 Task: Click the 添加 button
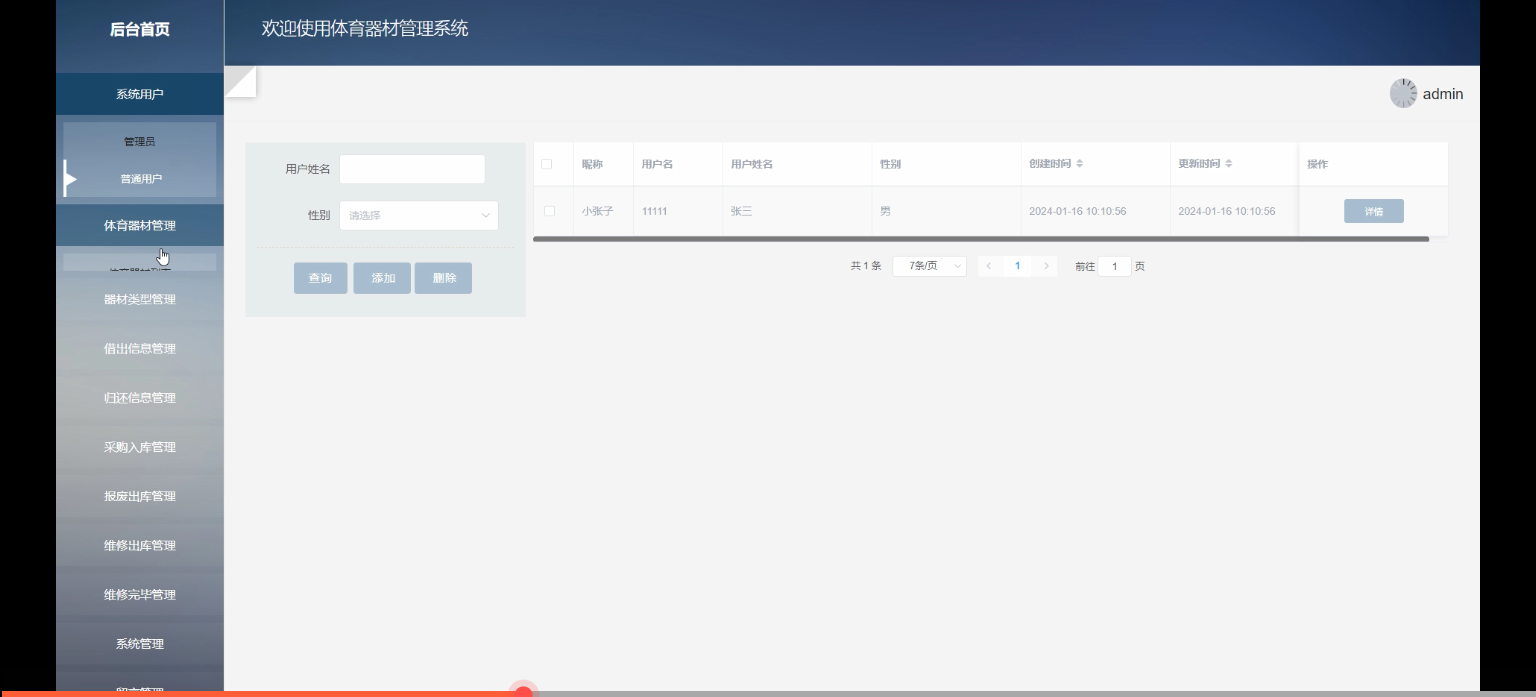coord(383,278)
